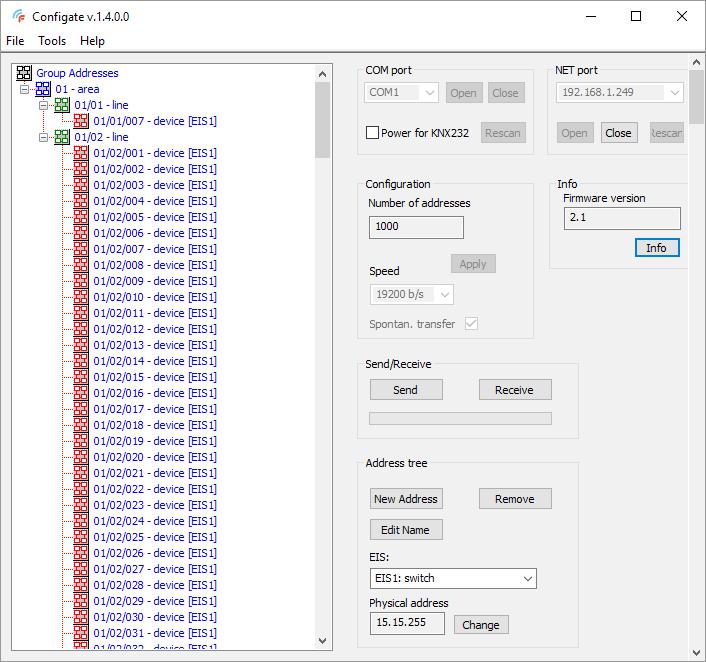
Task: Click the icon of device 01/02/001
Action: (x=81, y=153)
